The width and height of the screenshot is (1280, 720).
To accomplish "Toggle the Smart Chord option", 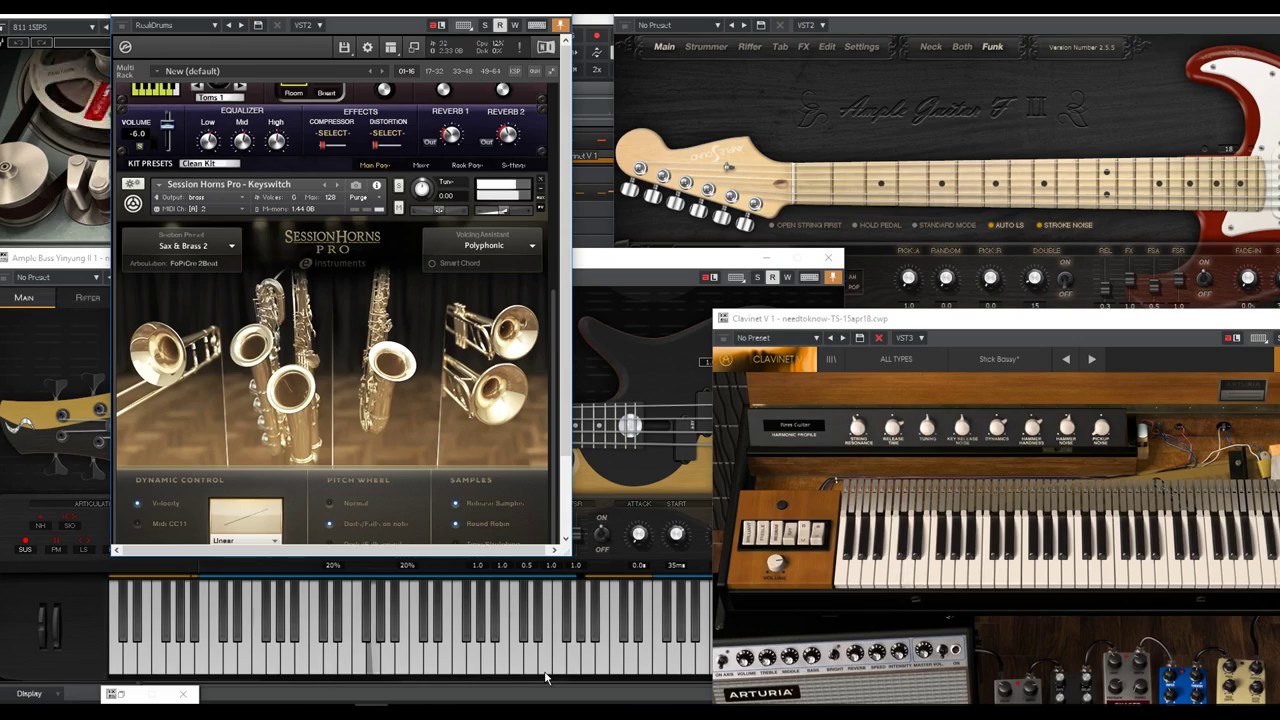I will pos(432,264).
